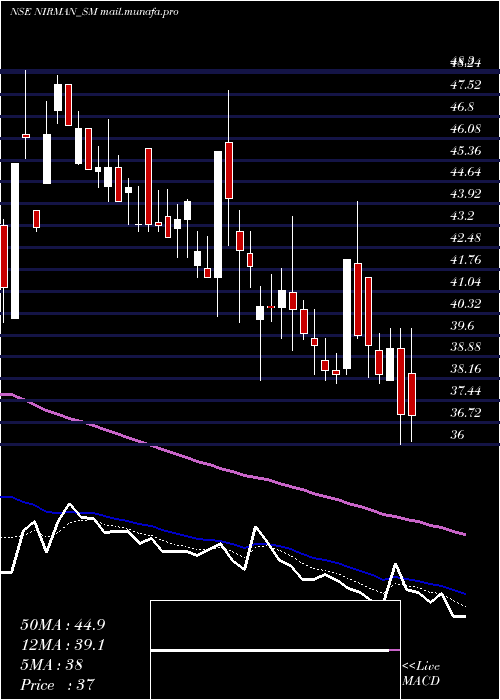Click the '50MA : 44.9' reading

click(x=63, y=625)
